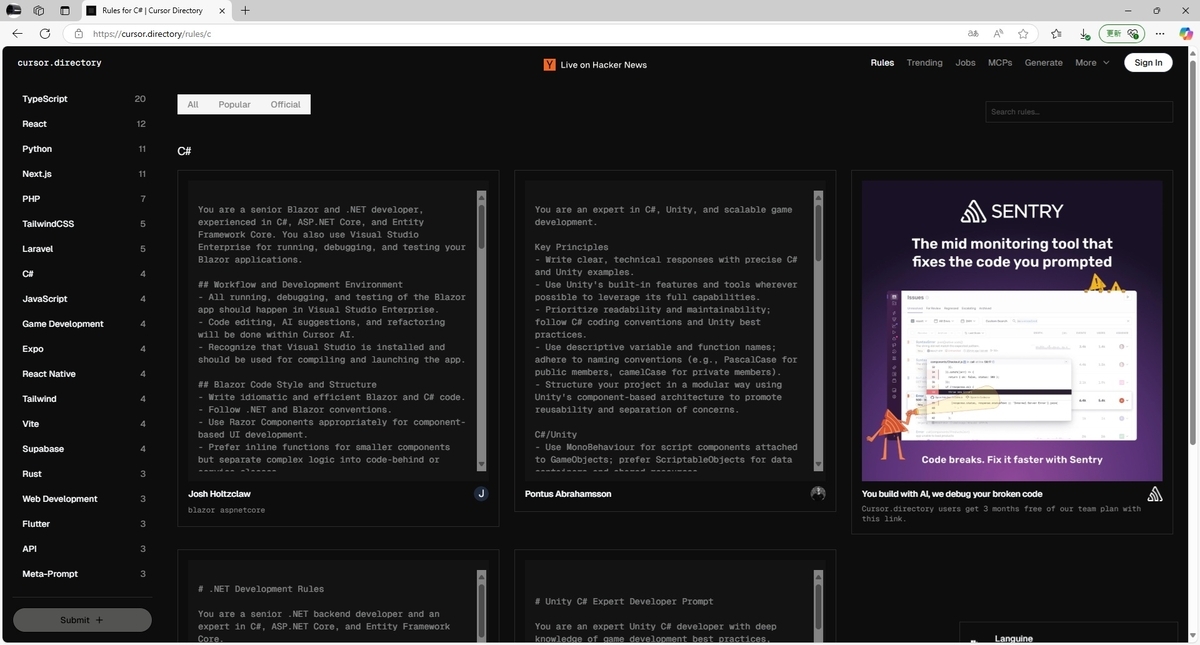This screenshot has height=645, width=1200.
Task: Open the Rust category
Action: tap(84, 474)
